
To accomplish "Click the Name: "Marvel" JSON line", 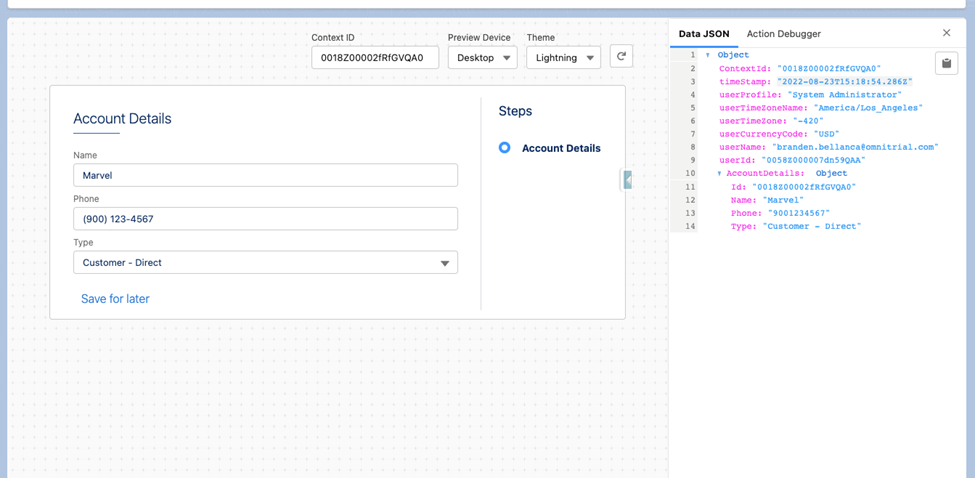I will 767,200.
